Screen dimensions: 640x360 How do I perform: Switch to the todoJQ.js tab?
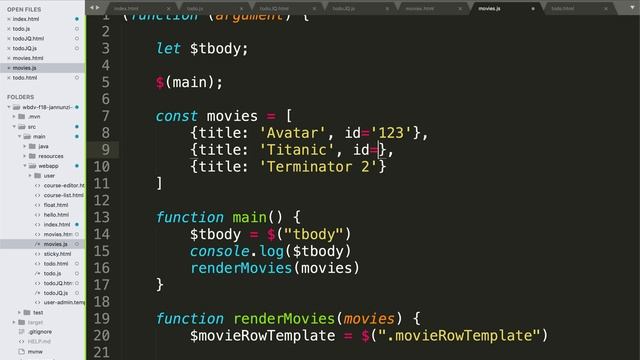[344, 9]
